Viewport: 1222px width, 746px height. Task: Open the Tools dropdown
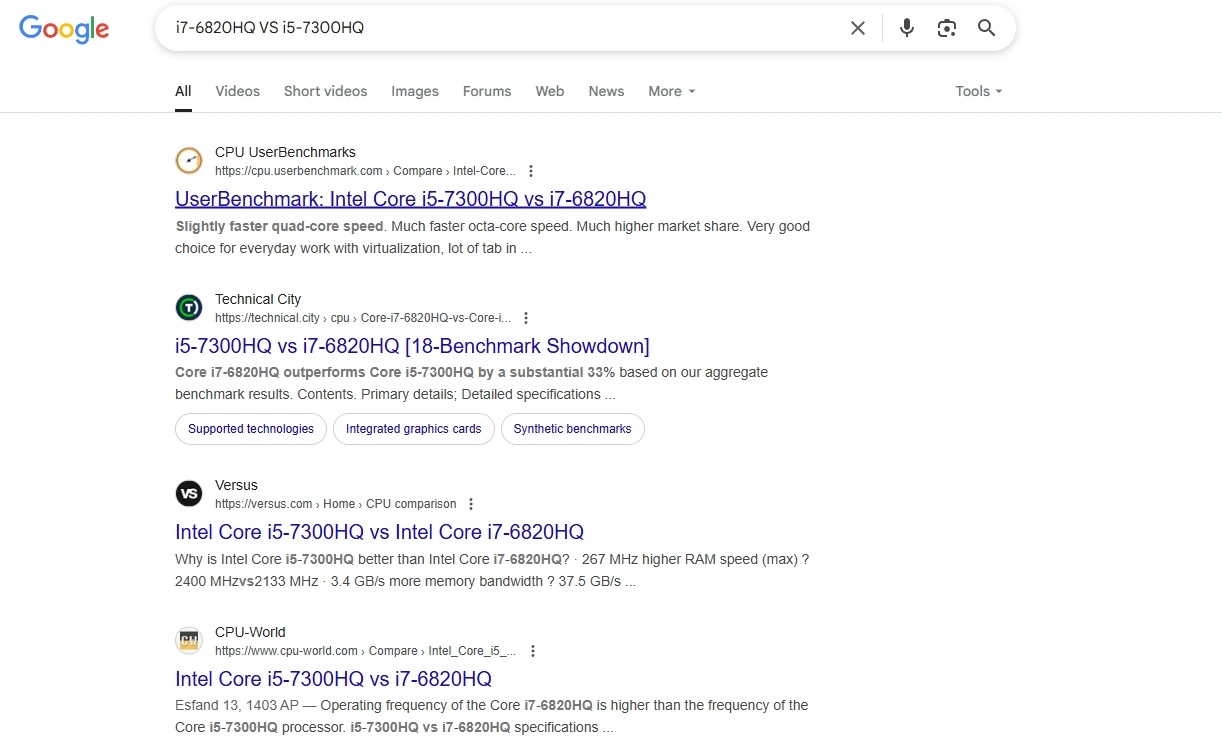[x=978, y=91]
